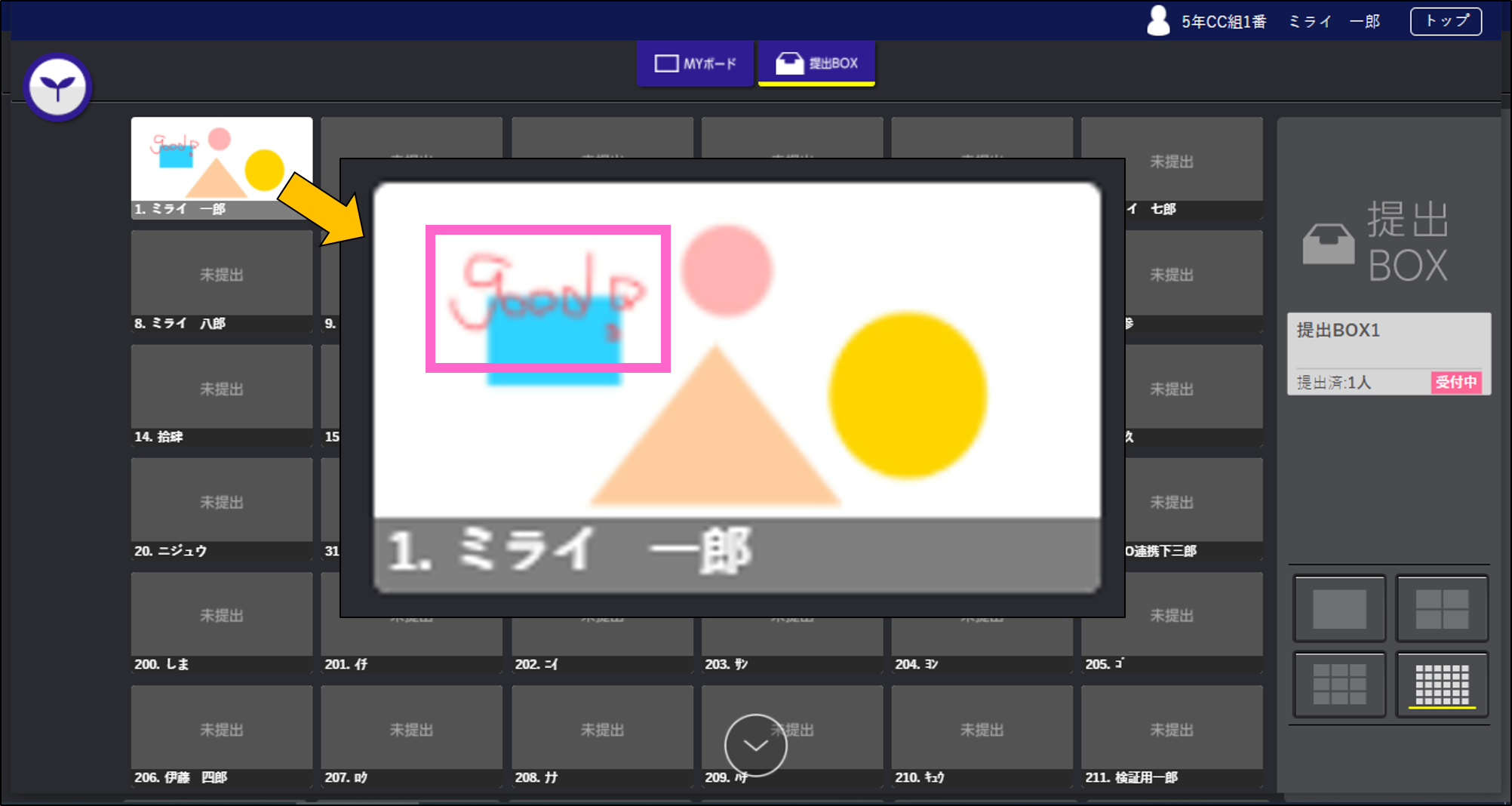Click the tile labeled 211. 検証用一郎
Viewport: 1512px width, 806px height.
[x=1172, y=728]
